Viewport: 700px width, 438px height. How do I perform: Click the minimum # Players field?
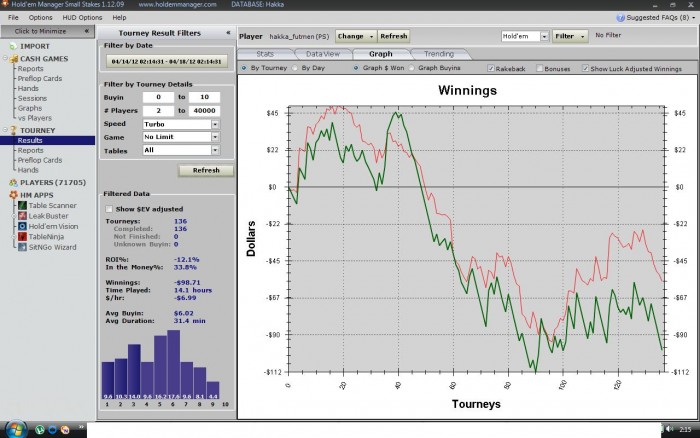pos(158,110)
